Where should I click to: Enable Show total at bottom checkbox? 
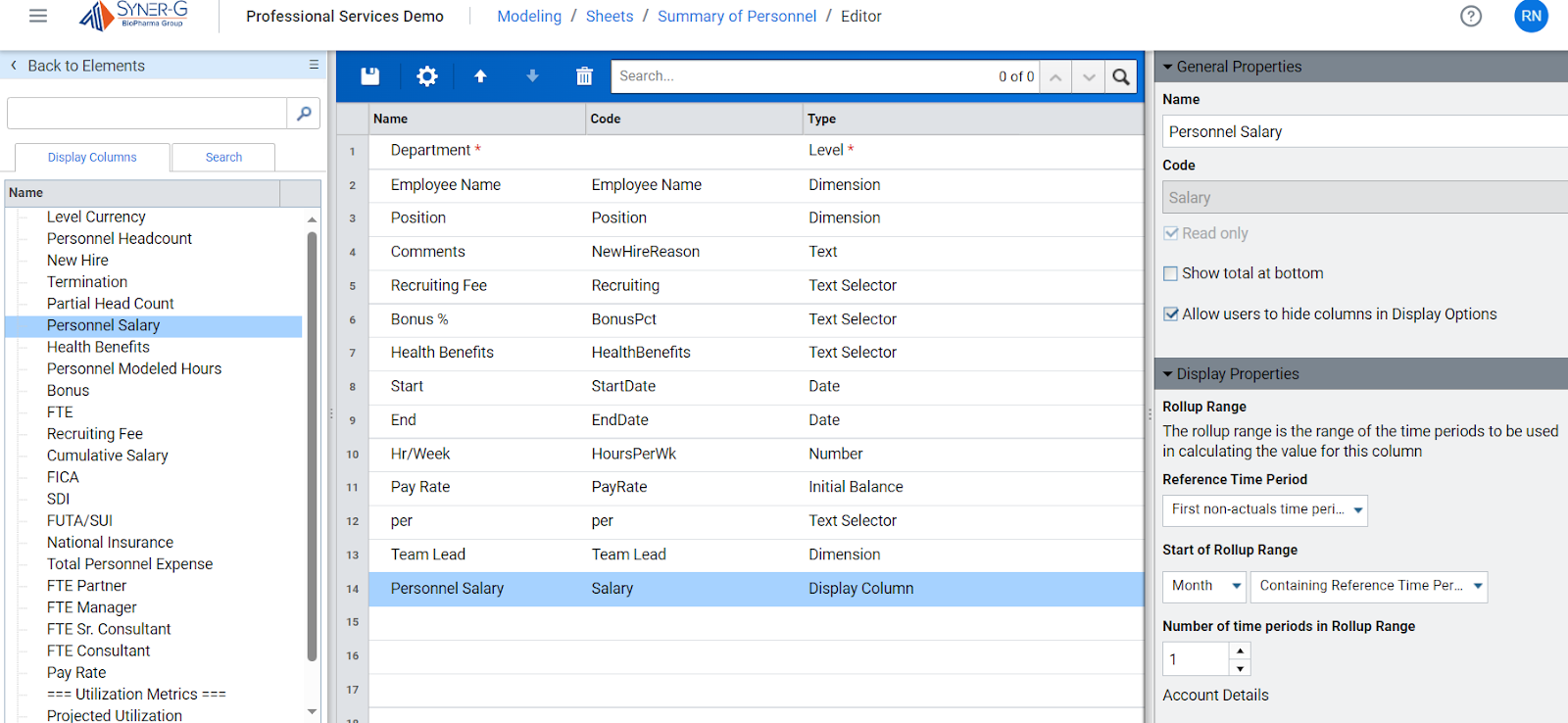coord(1170,274)
